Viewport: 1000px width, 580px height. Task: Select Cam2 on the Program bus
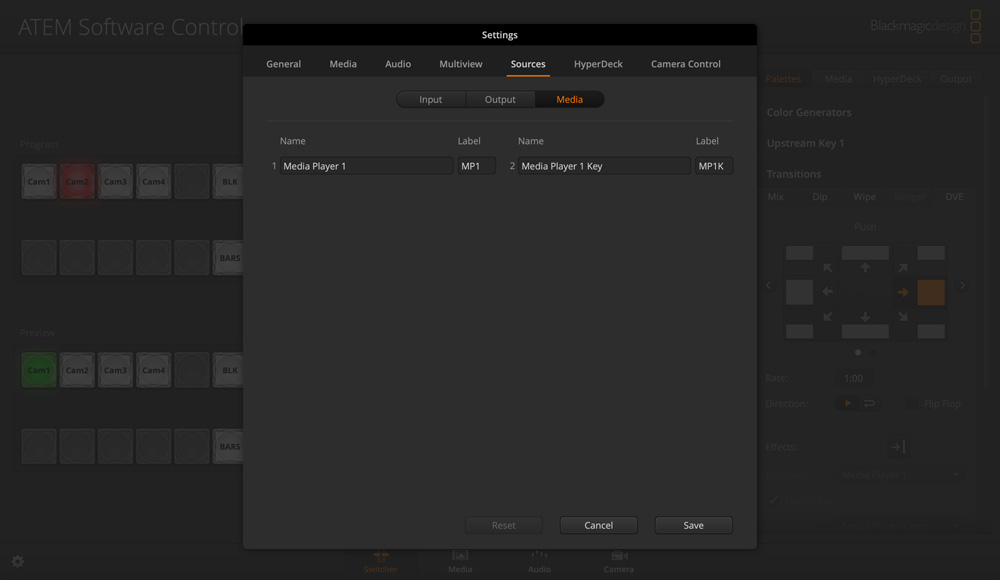77,182
